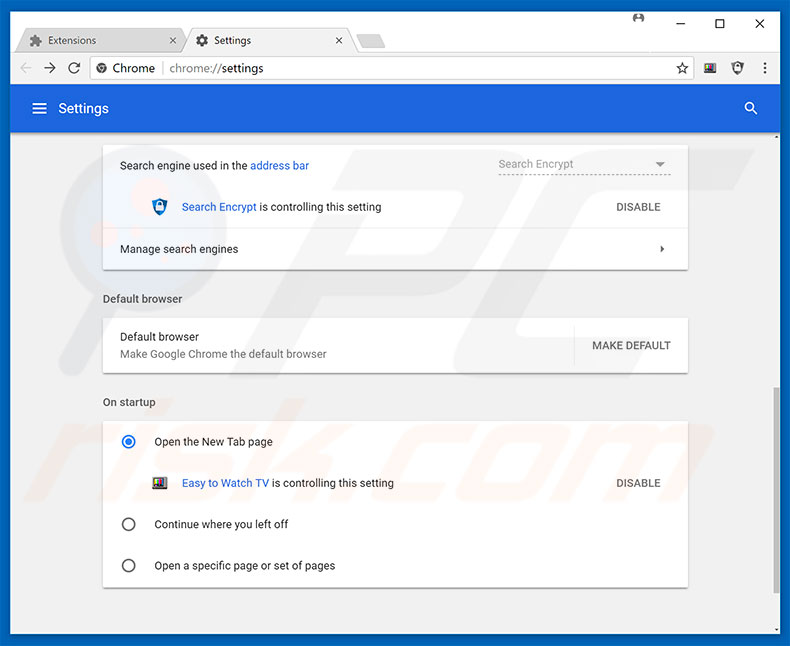Open a new tab with the new-tab button
This screenshot has height=646, width=790.
[371, 41]
